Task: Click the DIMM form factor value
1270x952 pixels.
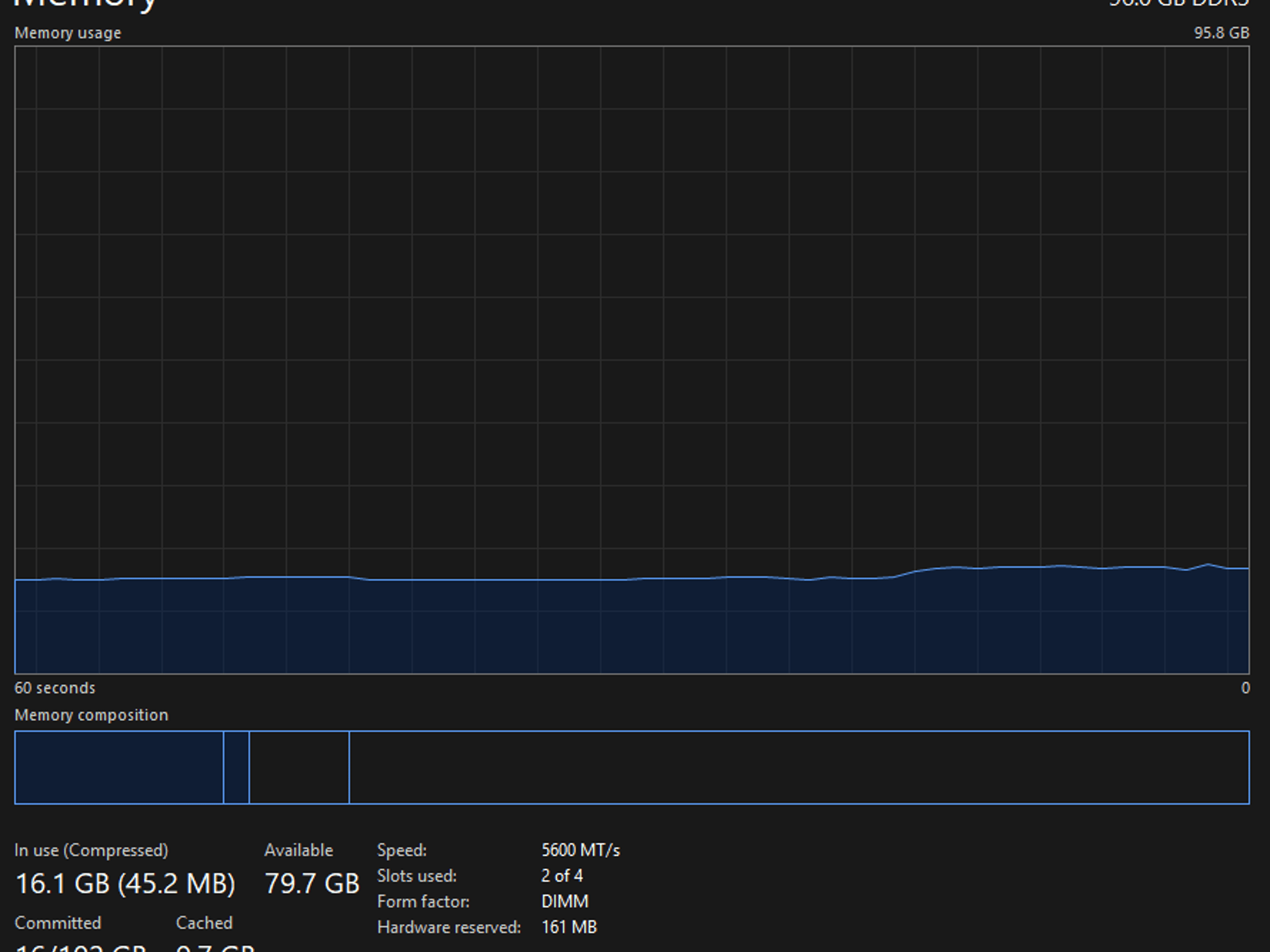Action: click(565, 901)
